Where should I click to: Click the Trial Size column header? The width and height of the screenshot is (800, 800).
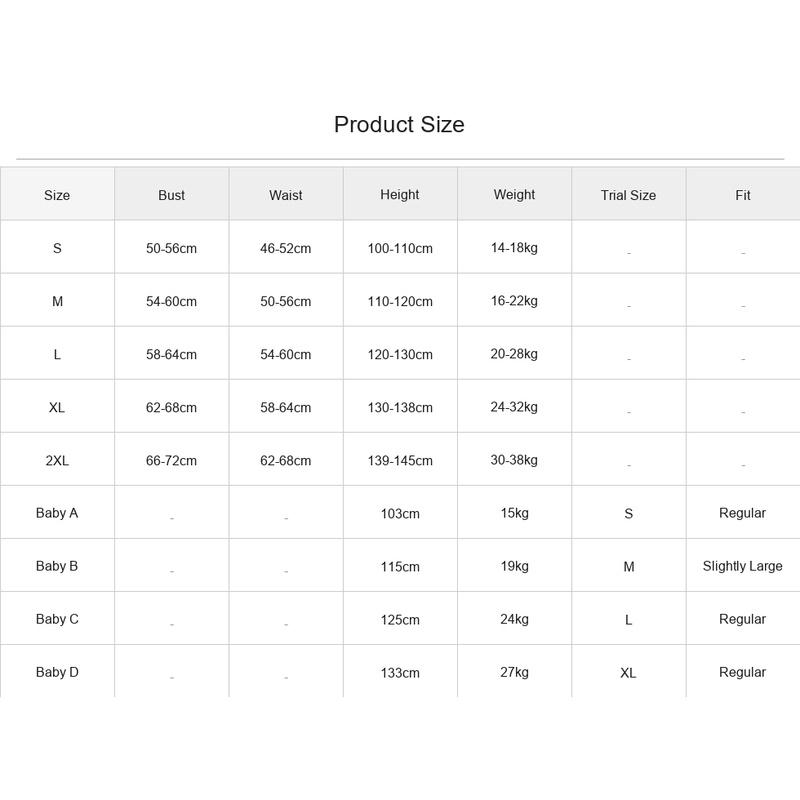tap(629, 195)
